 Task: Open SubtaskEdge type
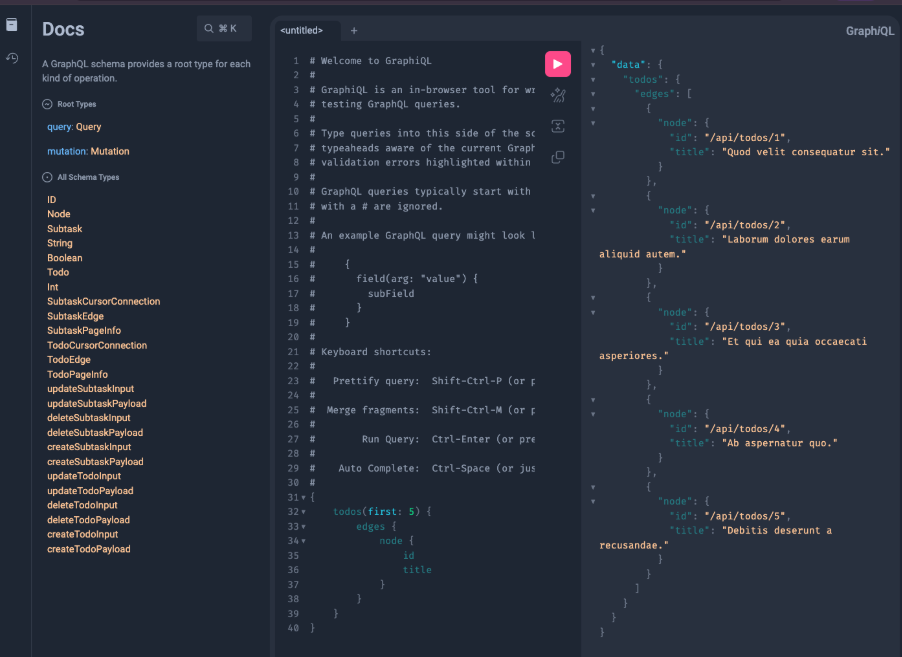point(75,316)
